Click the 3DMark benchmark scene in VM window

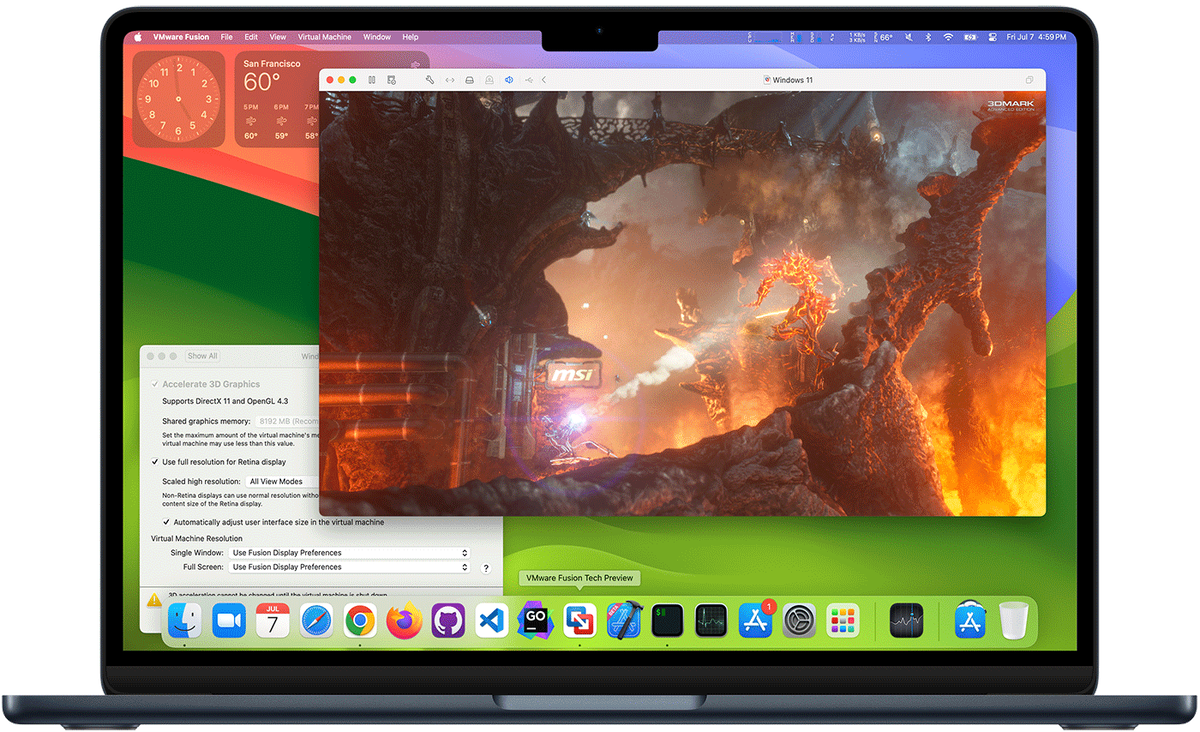(682, 304)
